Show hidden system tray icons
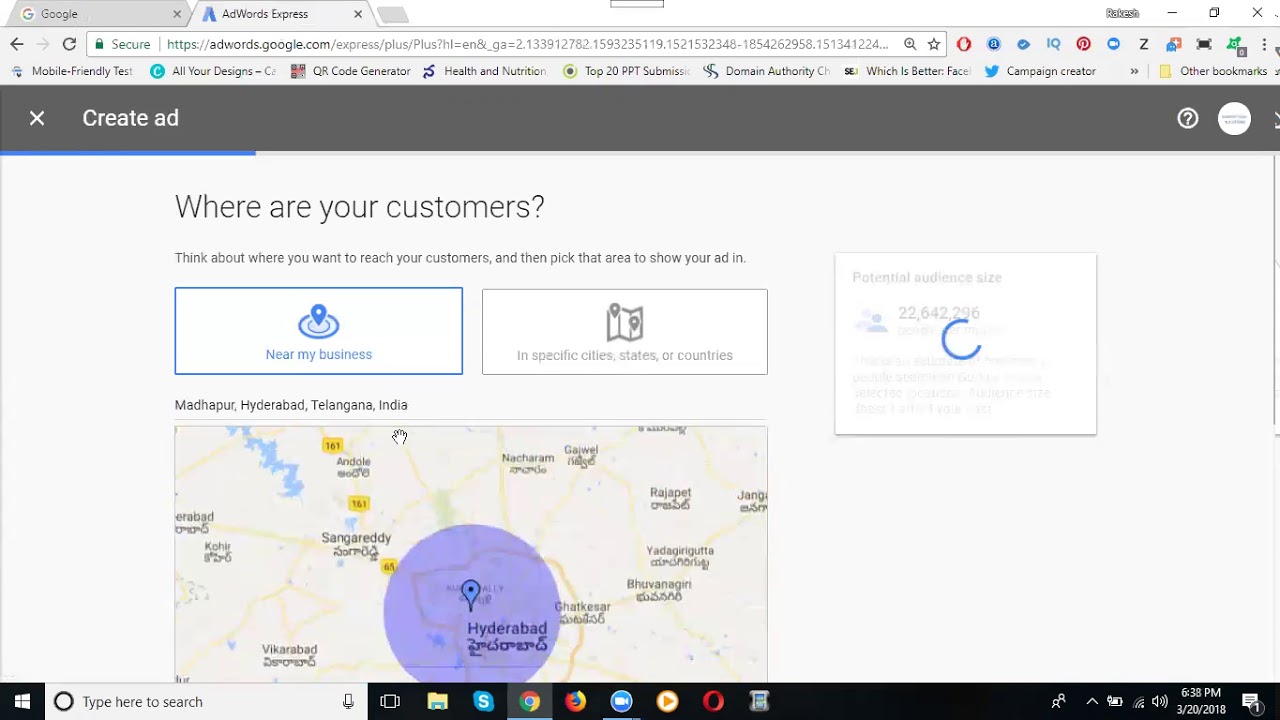The image size is (1280, 720). (1091, 701)
